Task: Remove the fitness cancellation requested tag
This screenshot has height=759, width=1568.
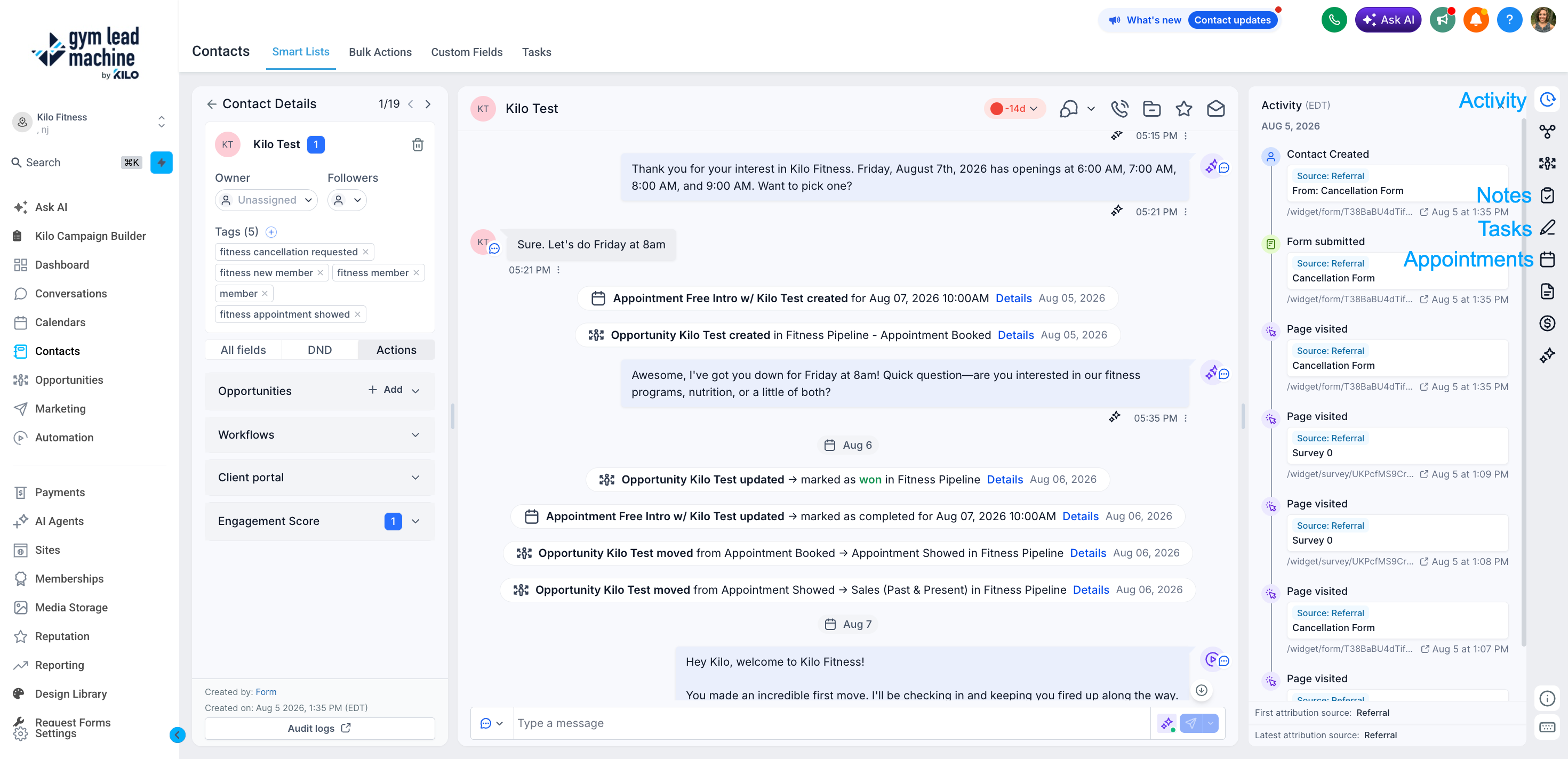Action: point(365,252)
